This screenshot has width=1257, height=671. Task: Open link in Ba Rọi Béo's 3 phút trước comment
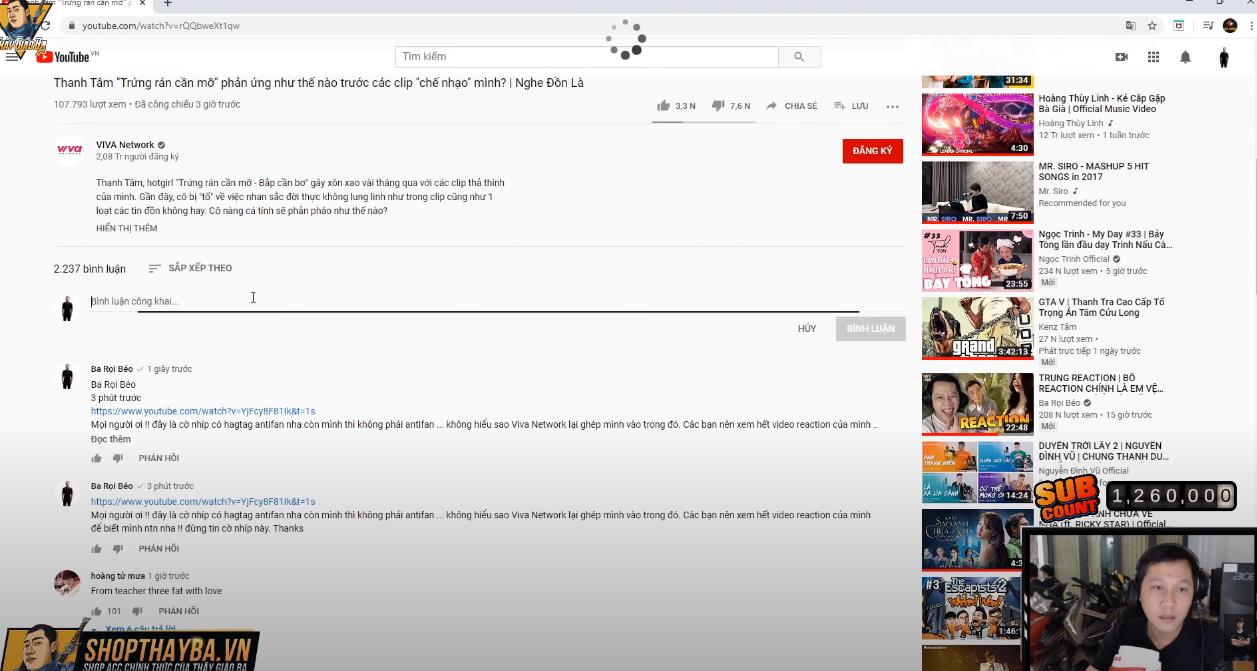click(203, 501)
